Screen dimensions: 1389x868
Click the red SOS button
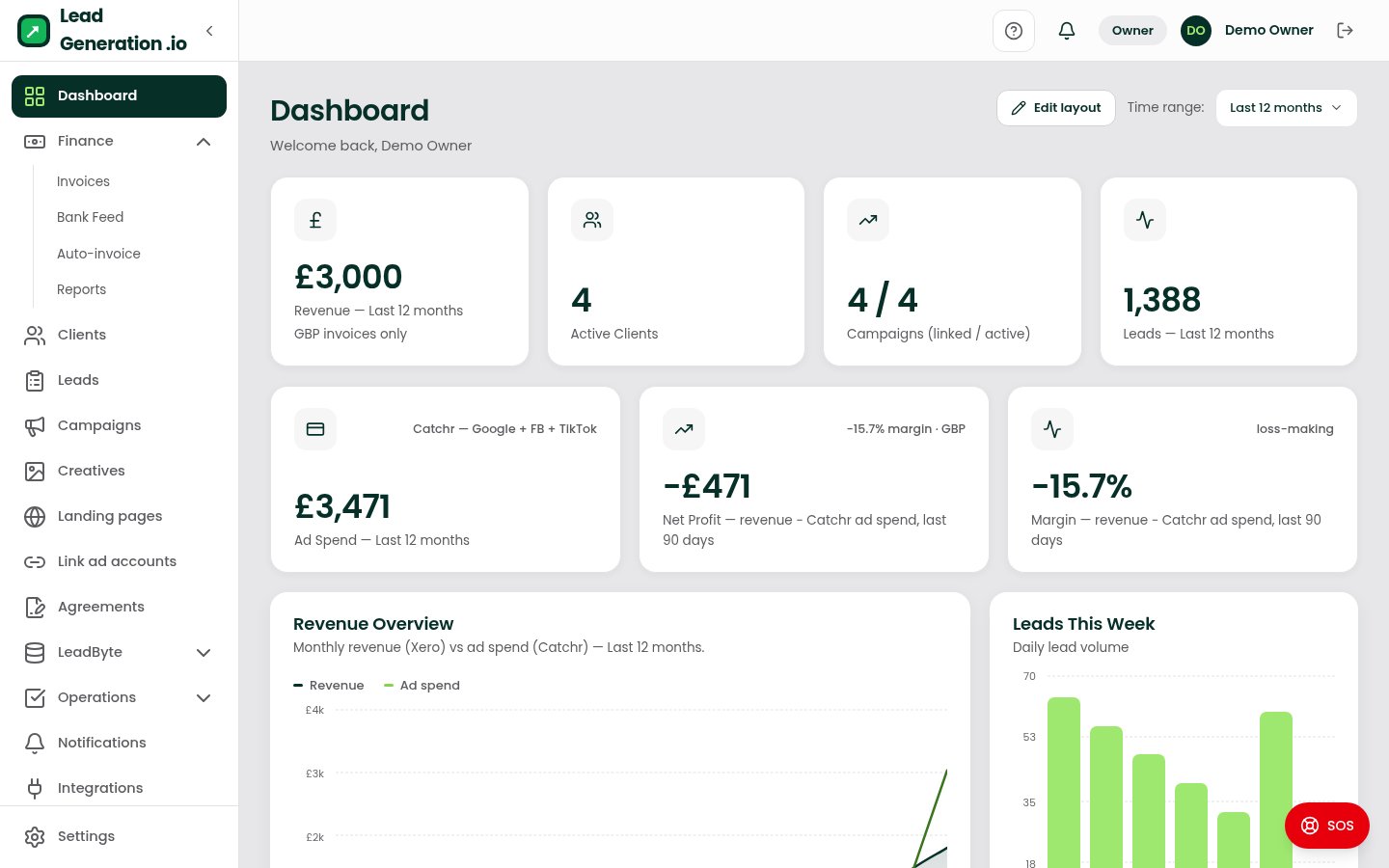point(1327,826)
